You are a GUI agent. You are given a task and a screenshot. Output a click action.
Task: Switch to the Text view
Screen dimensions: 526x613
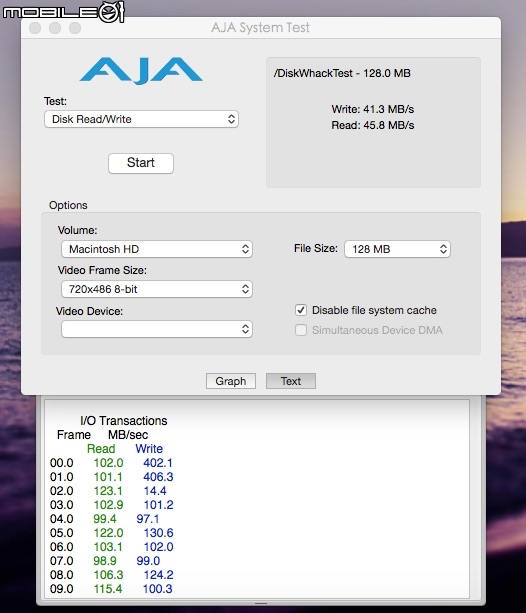[291, 381]
